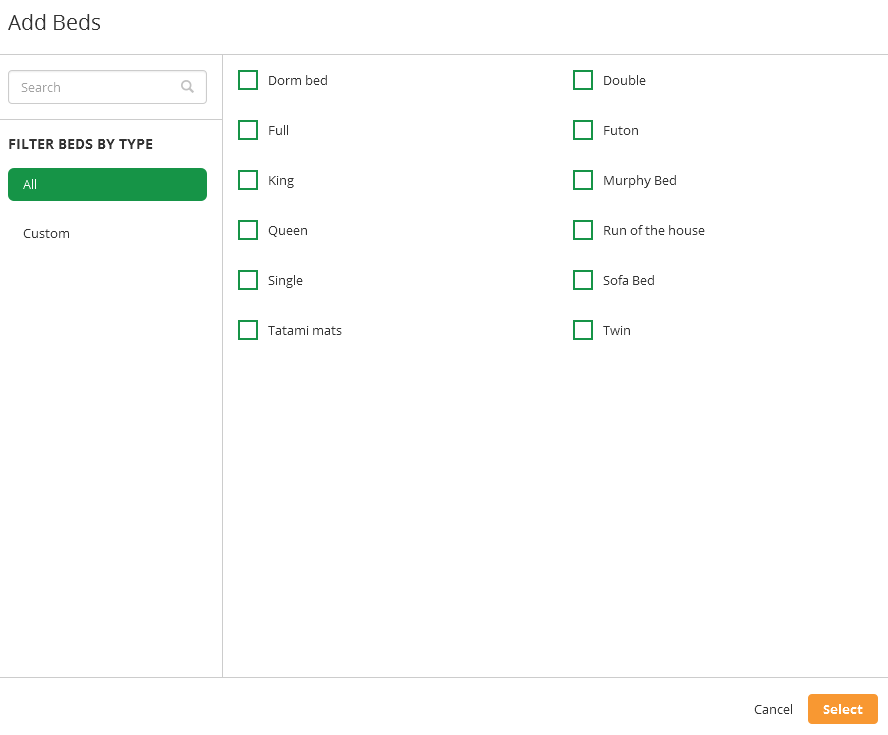Click the Murphy Bed label text
Image resolution: width=888 pixels, height=735 pixels.
[x=640, y=181]
